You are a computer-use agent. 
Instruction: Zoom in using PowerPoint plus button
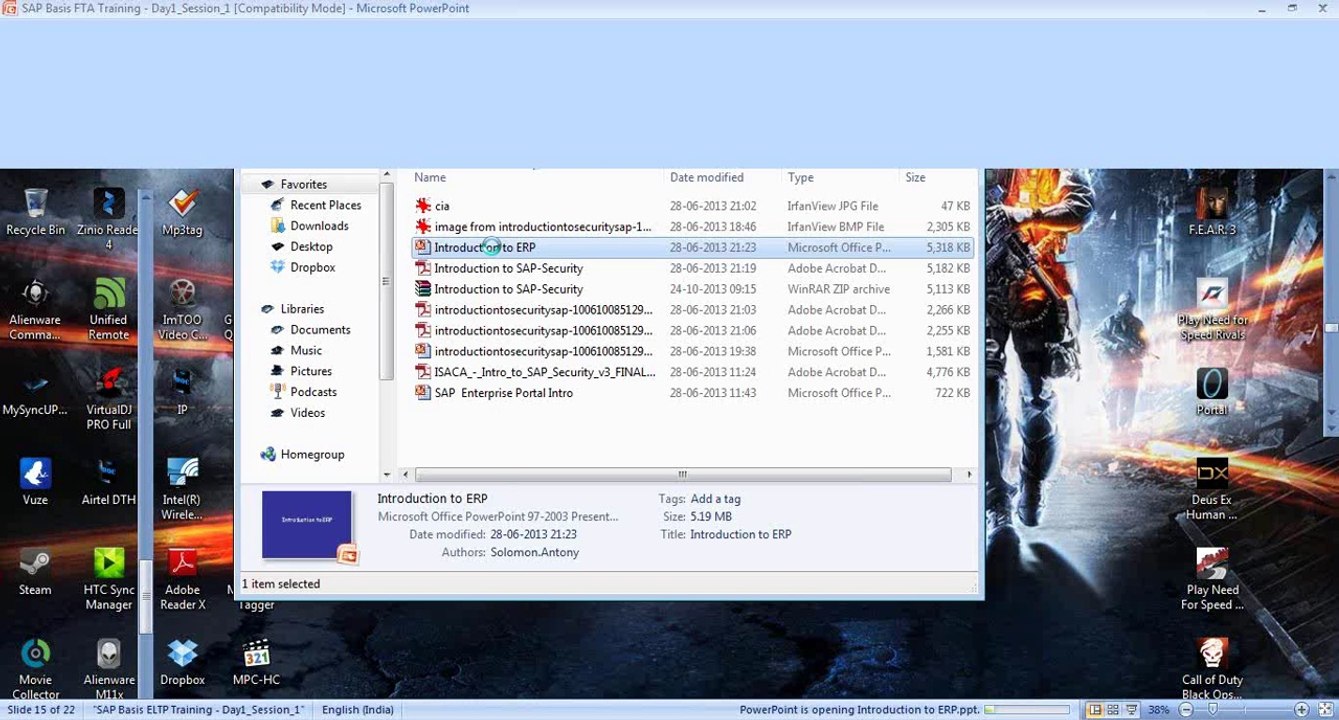click(x=1301, y=710)
